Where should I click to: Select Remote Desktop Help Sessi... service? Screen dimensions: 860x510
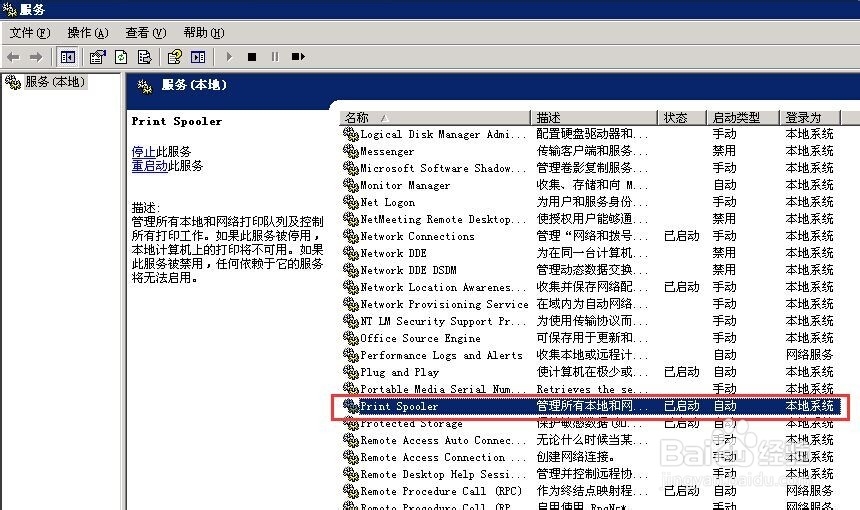(x=443, y=474)
